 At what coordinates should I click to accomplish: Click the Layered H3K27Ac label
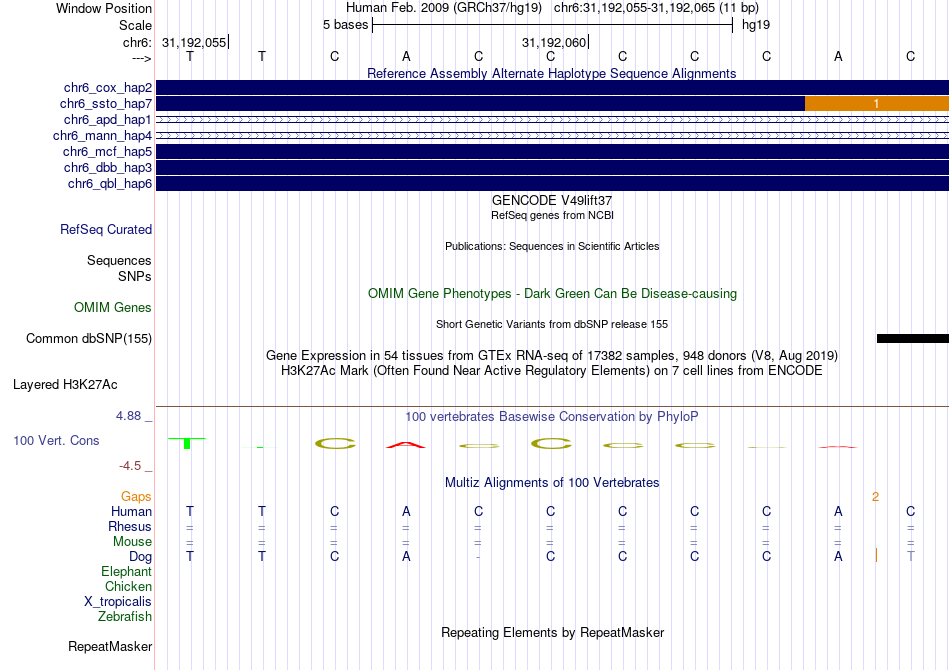coord(65,385)
